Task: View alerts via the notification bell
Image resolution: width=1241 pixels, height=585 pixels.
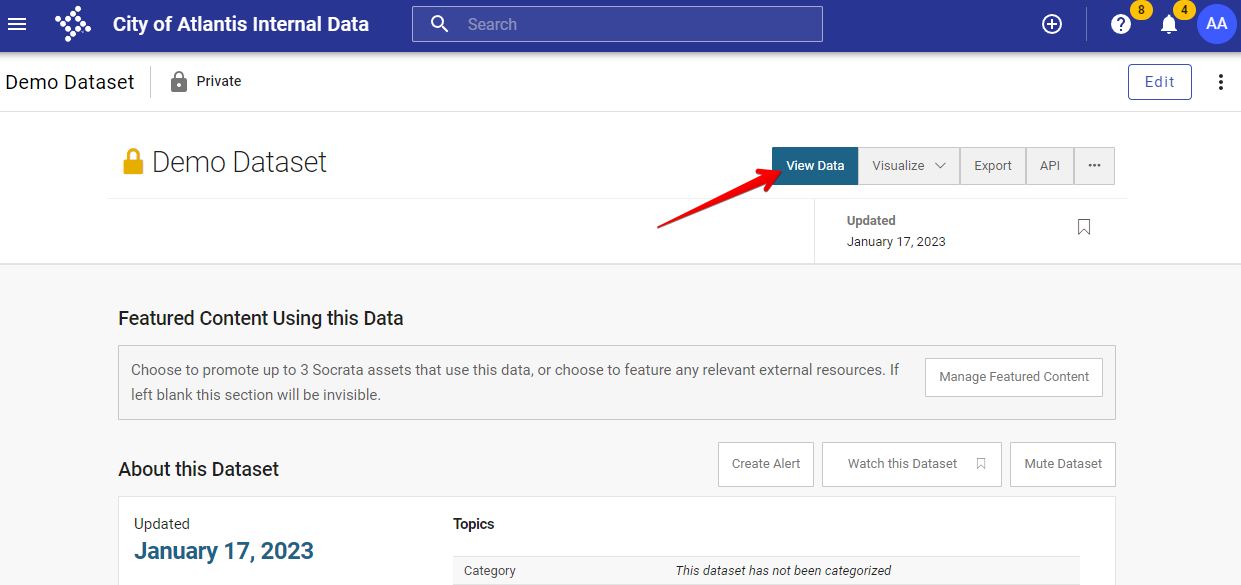Action: click(x=1168, y=24)
